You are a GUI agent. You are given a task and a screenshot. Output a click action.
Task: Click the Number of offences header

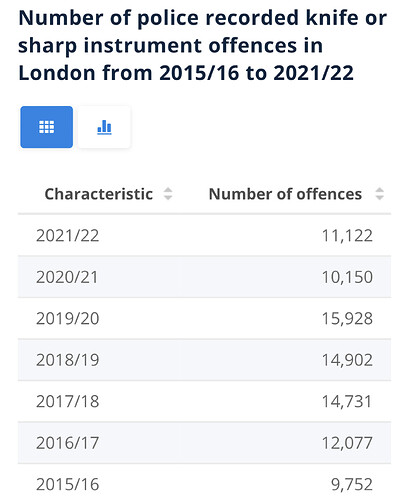(285, 194)
